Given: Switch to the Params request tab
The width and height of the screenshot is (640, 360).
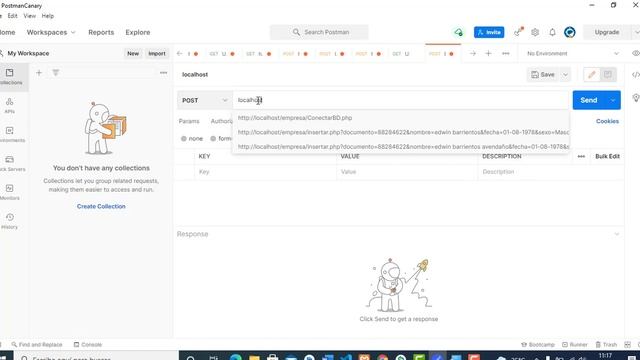Looking at the screenshot, I should [x=189, y=121].
